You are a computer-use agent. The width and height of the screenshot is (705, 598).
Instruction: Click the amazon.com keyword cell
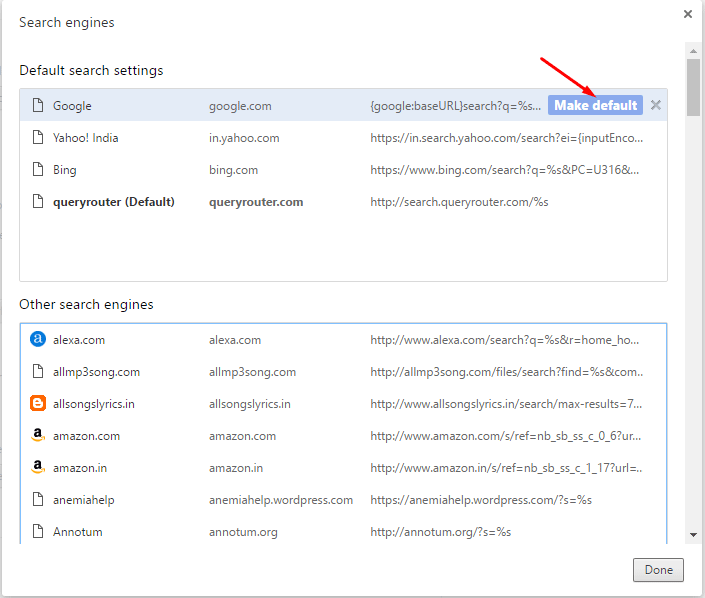click(x=242, y=436)
